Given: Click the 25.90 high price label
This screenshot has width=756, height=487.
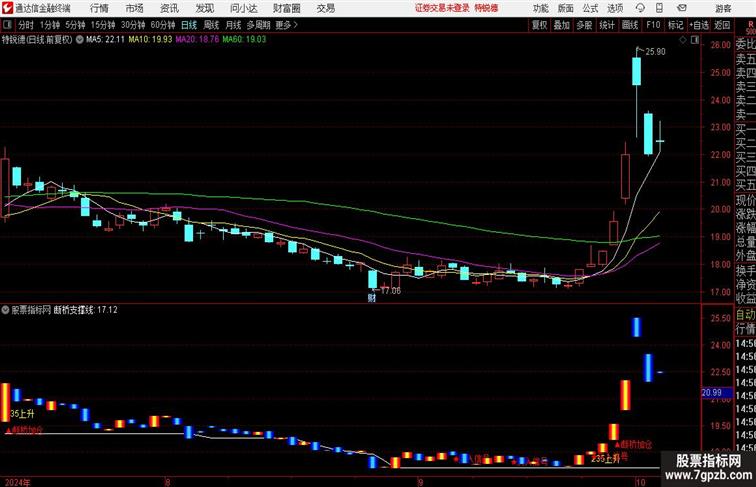Looking at the screenshot, I should 655,52.
